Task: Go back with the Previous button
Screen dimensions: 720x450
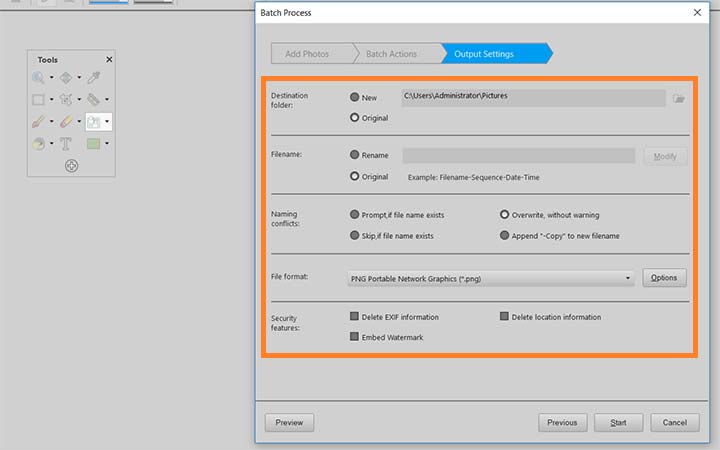Action: pyautogui.click(x=562, y=422)
